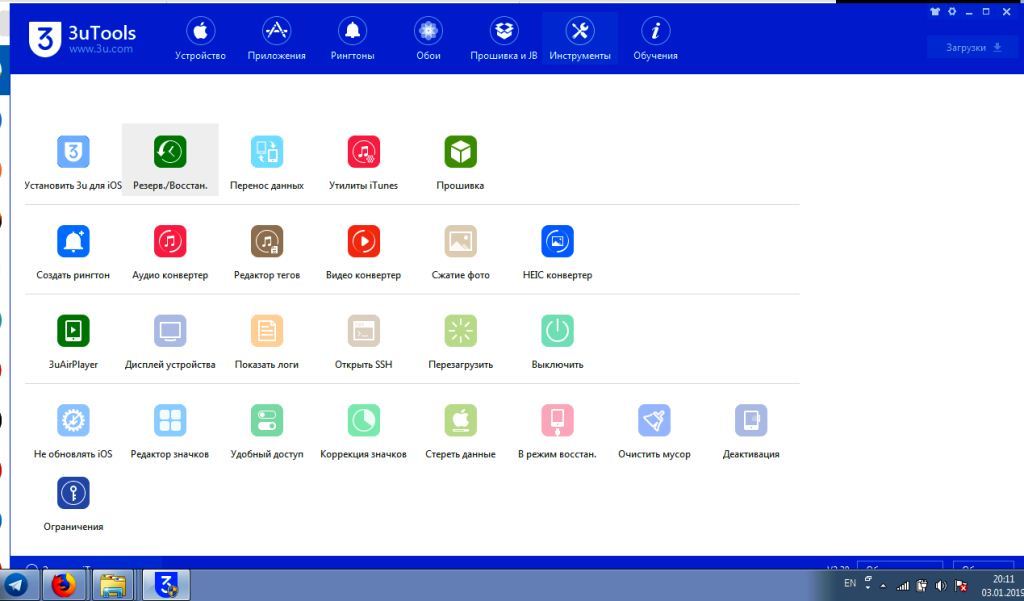Open HEIC конвертер
This screenshot has height=601, width=1024.
[557, 253]
